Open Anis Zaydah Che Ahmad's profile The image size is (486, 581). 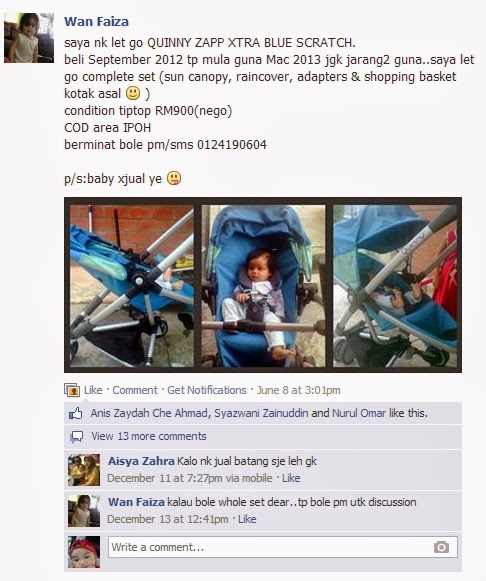(x=149, y=413)
